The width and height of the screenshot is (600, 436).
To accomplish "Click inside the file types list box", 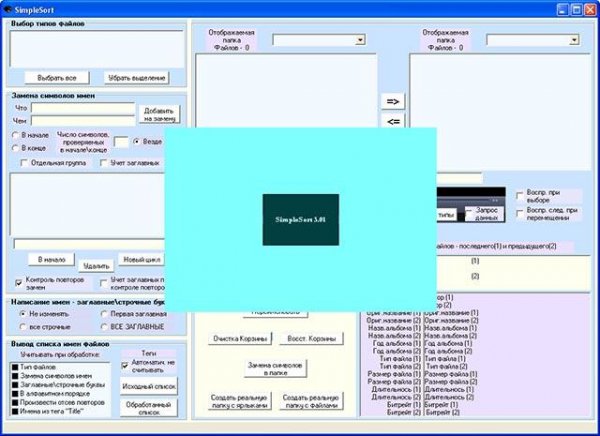I will [x=97, y=49].
